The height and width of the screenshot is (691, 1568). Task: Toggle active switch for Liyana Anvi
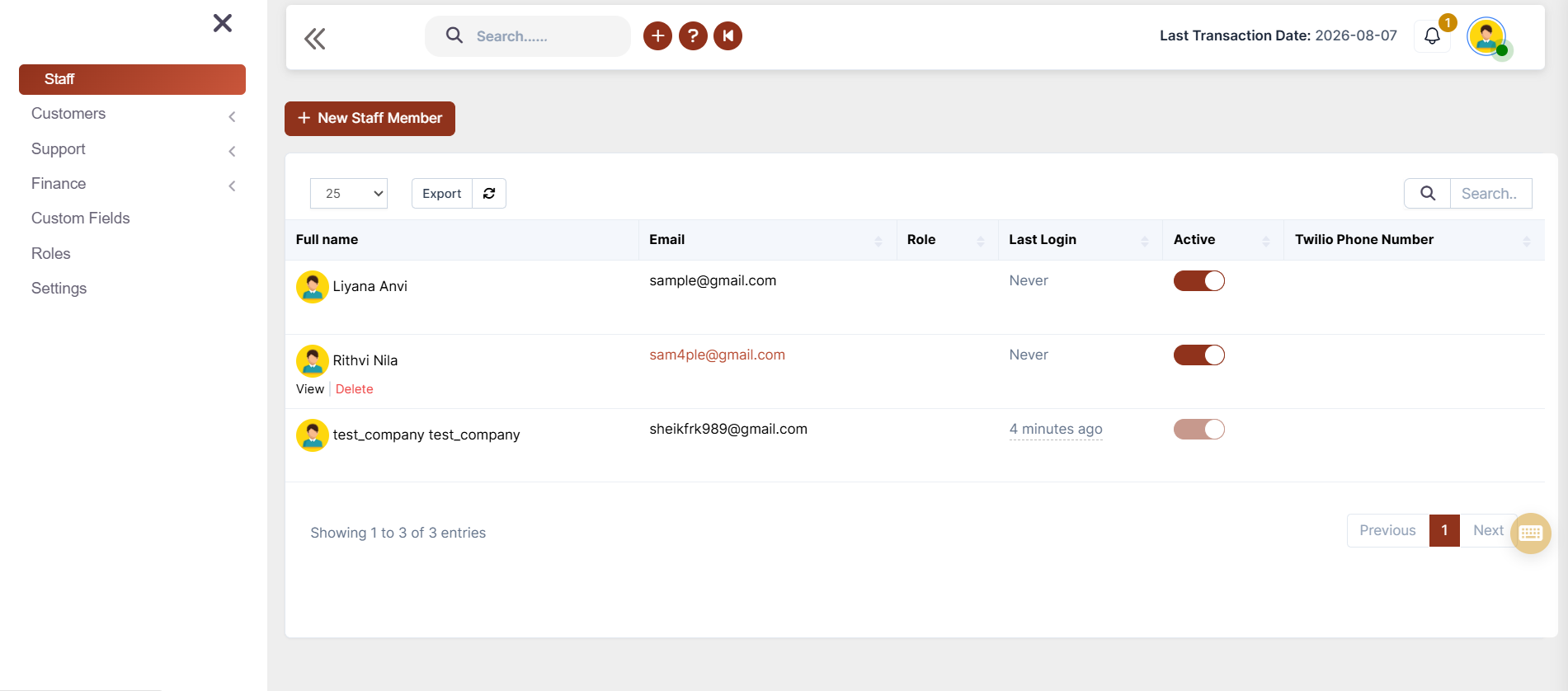point(1199,281)
